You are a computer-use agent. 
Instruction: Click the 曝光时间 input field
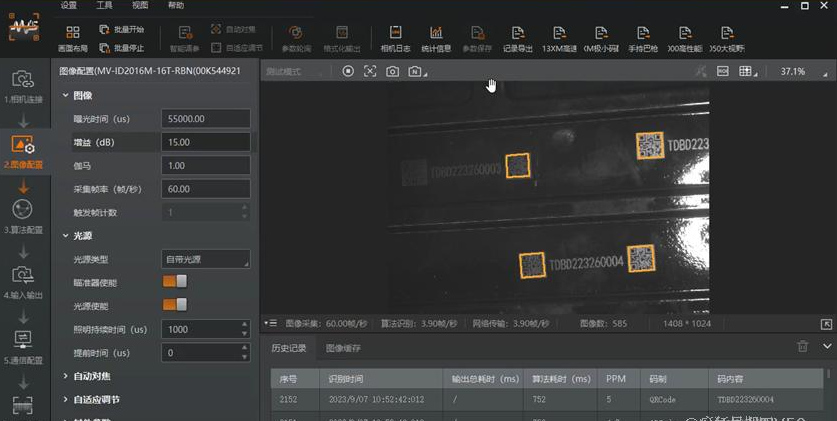205,119
